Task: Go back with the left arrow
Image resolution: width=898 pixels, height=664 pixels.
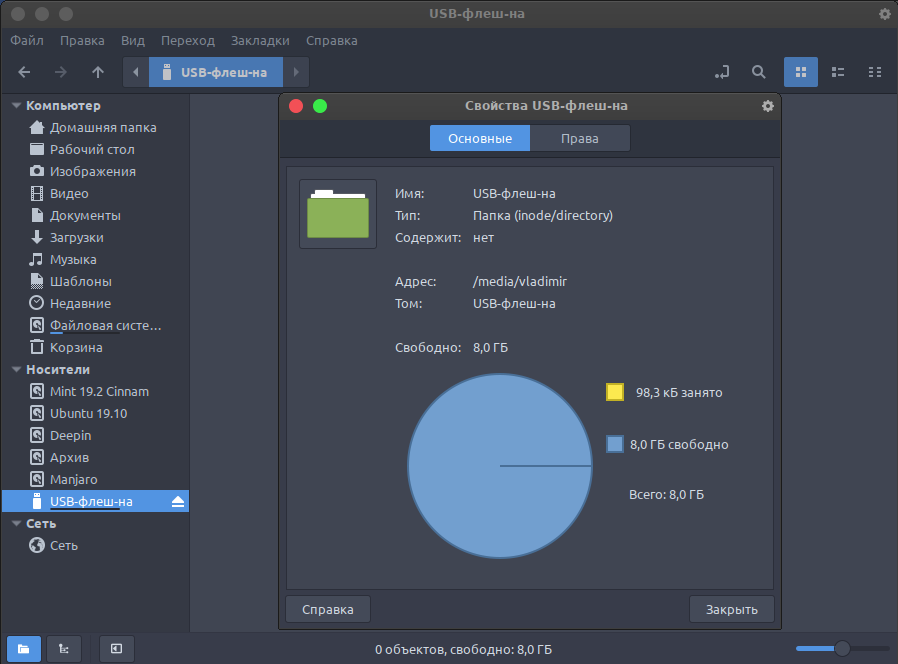Action: pos(24,72)
